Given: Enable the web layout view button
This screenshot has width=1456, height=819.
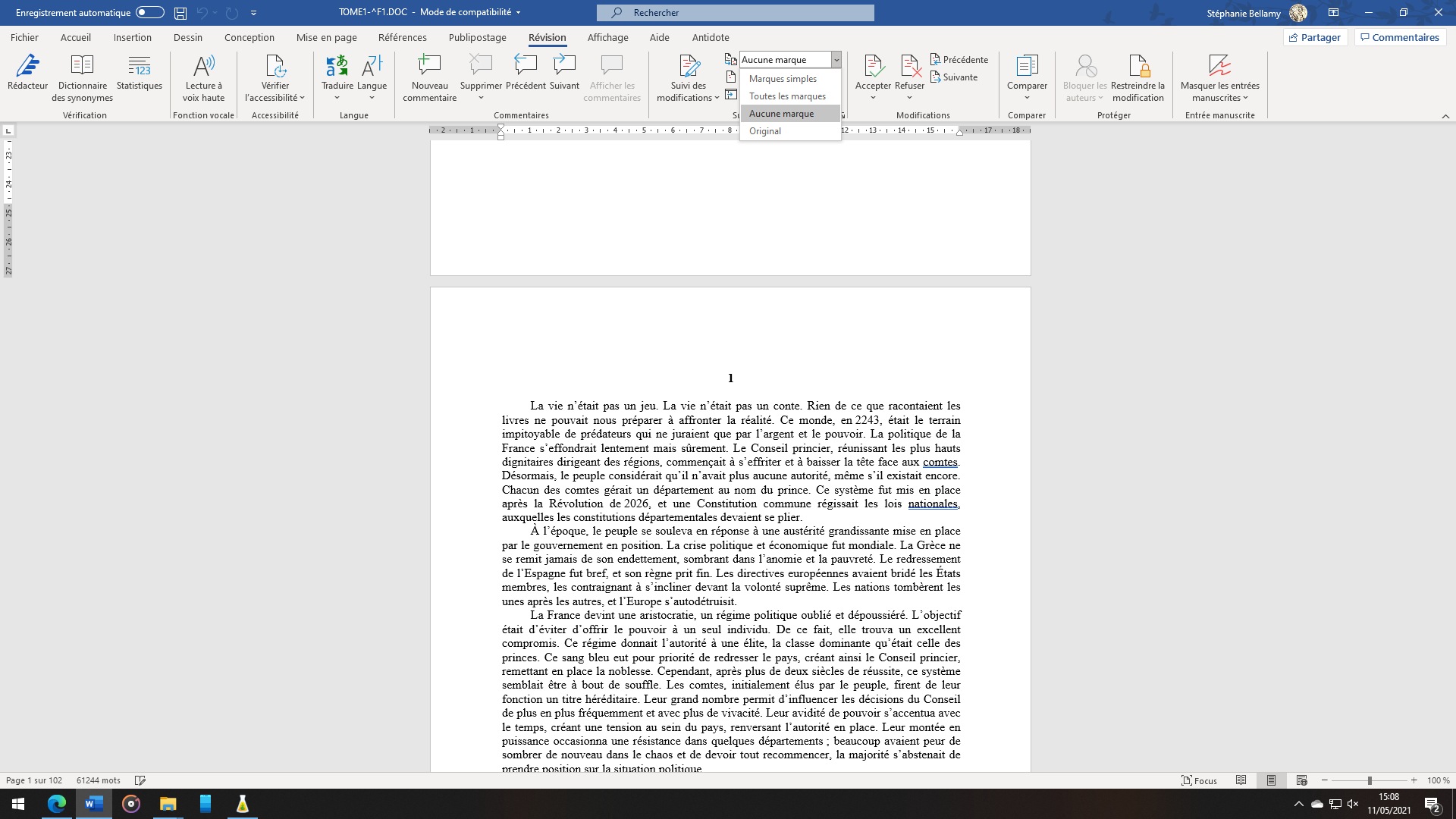Looking at the screenshot, I should [1302, 780].
